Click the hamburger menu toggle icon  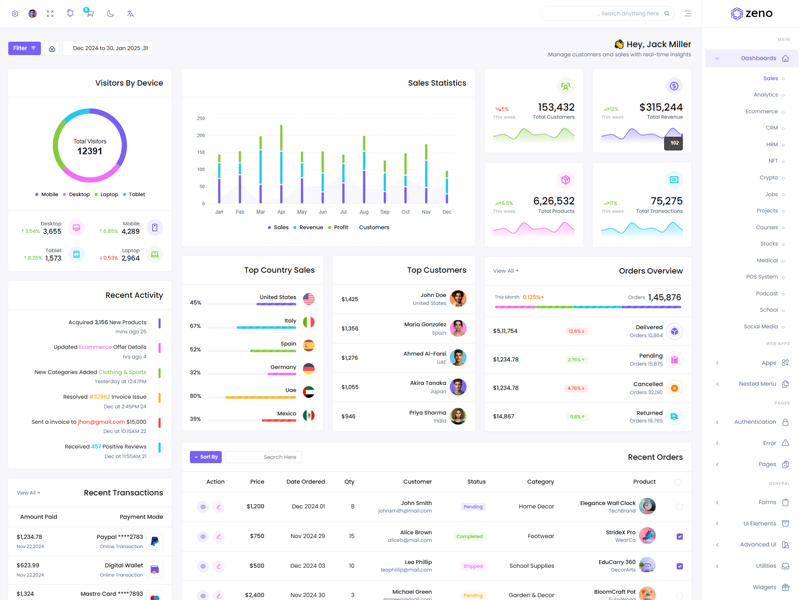point(688,14)
